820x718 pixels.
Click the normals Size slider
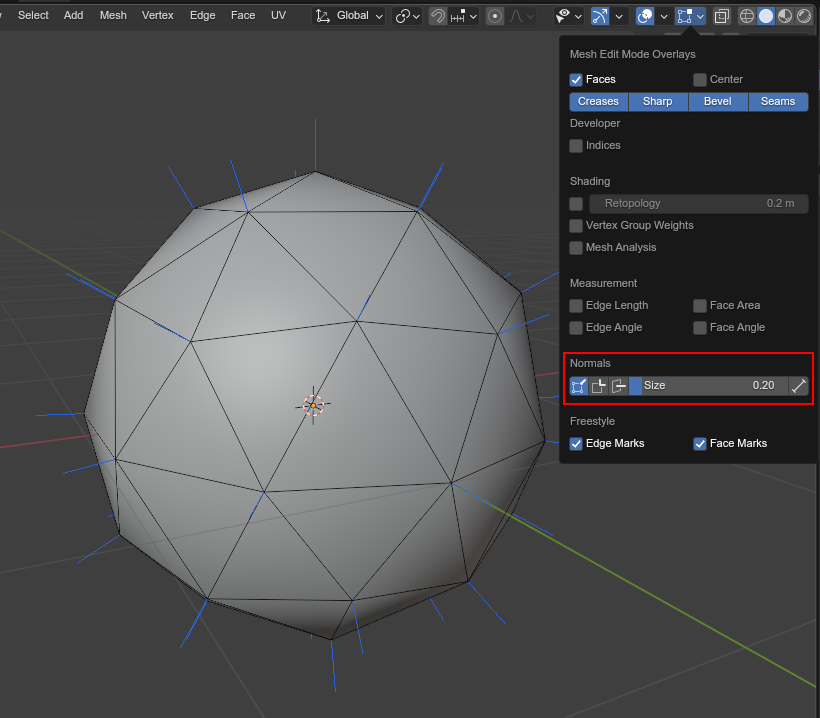pos(709,386)
